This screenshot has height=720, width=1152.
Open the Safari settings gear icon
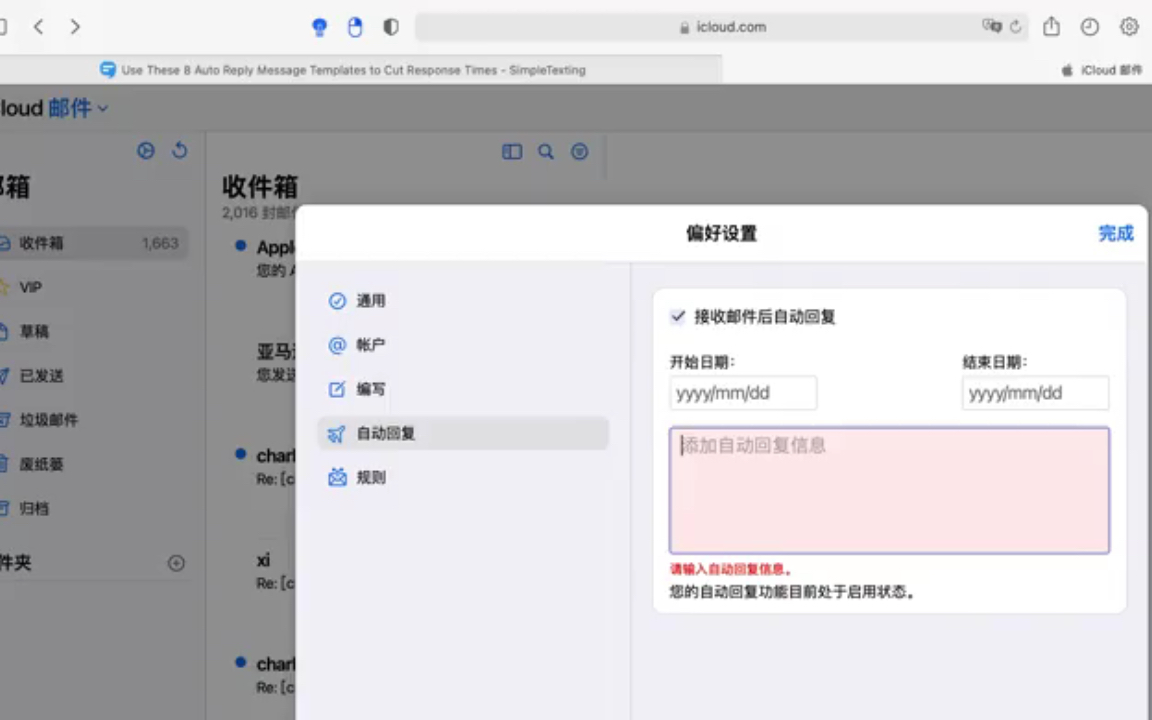(1129, 27)
